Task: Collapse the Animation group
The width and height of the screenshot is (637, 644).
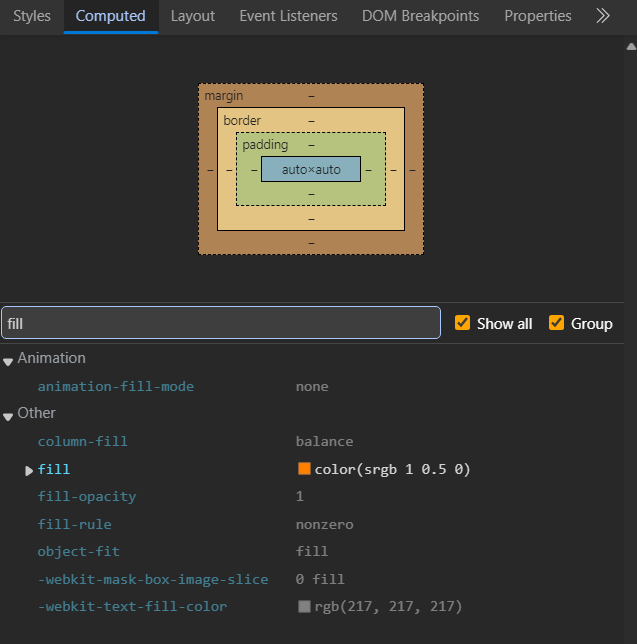Action: pyautogui.click(x=9, y=359)
